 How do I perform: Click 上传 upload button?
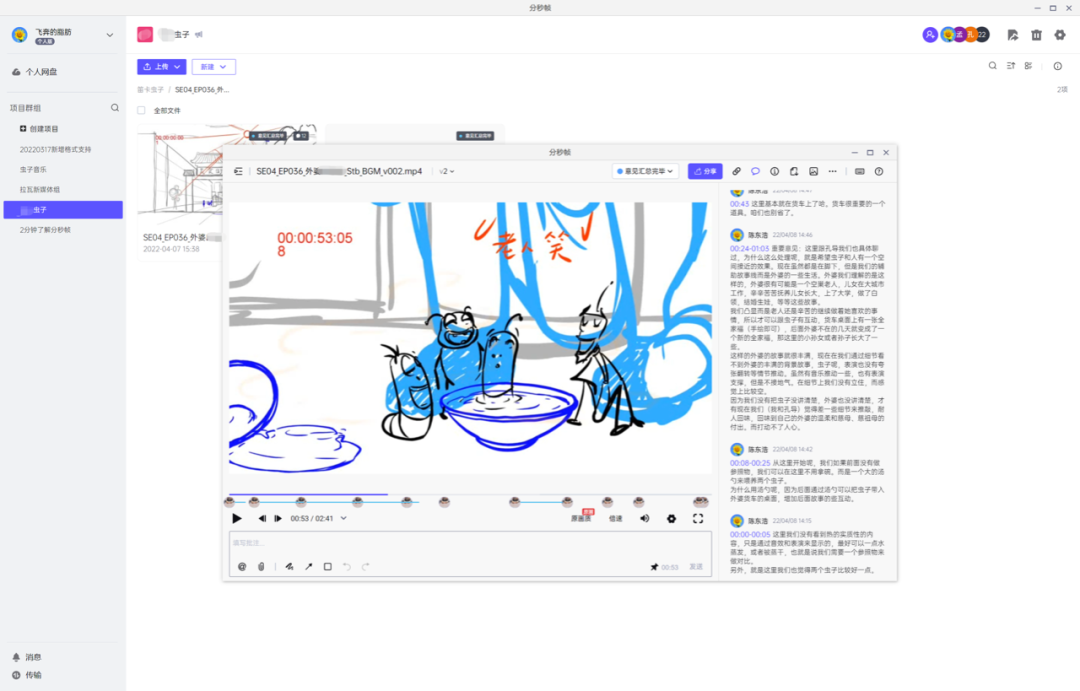click(x=161, y=67)
